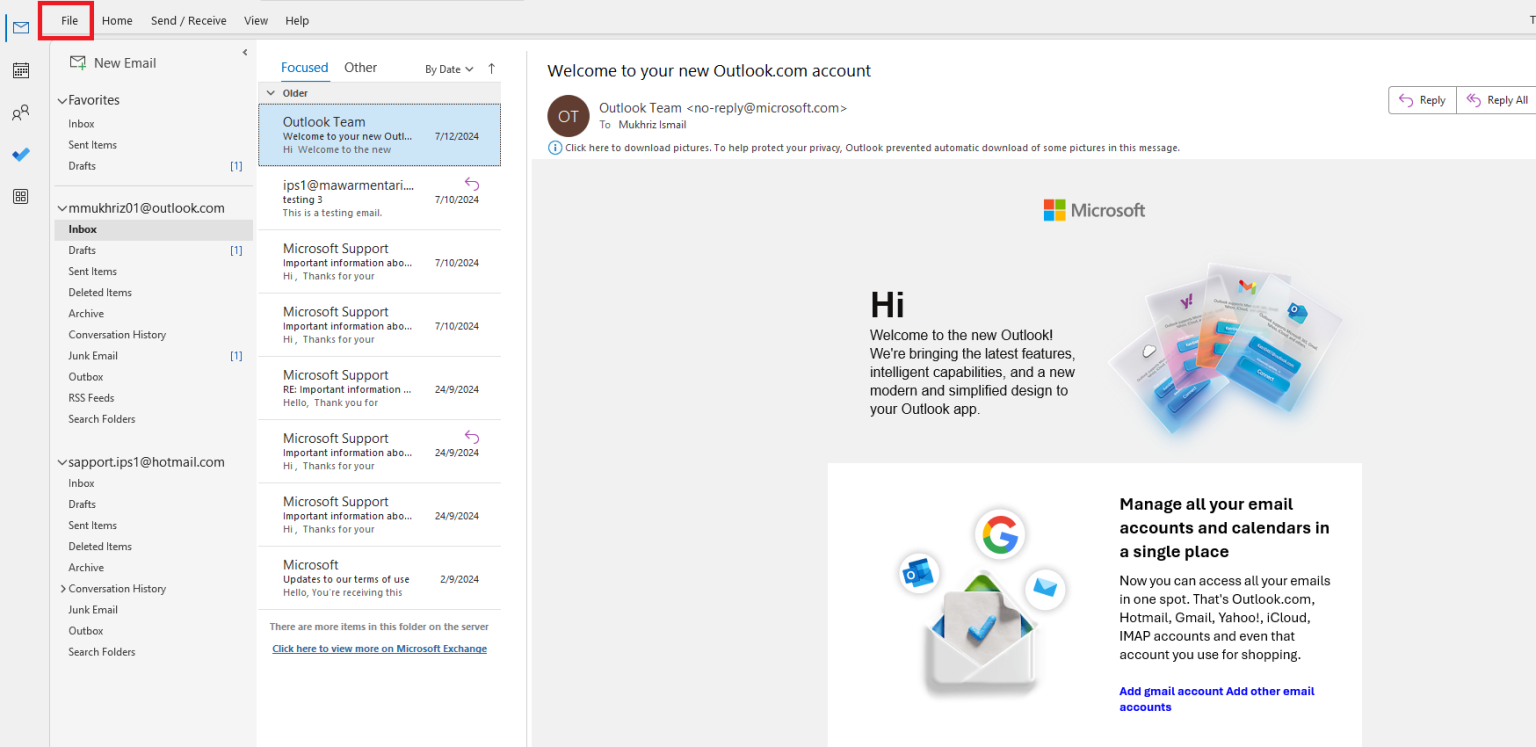
Task: Switch between Focused and Other inbox filtering
Action: tap(304, 67)
